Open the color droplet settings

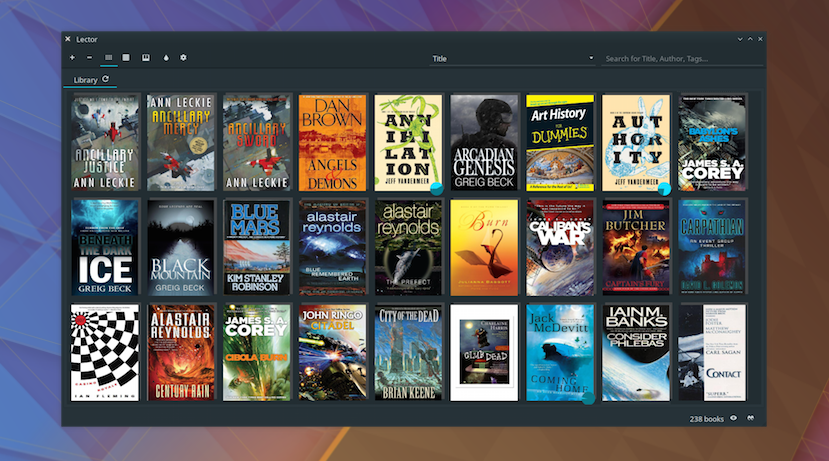(x=166, y=58)
